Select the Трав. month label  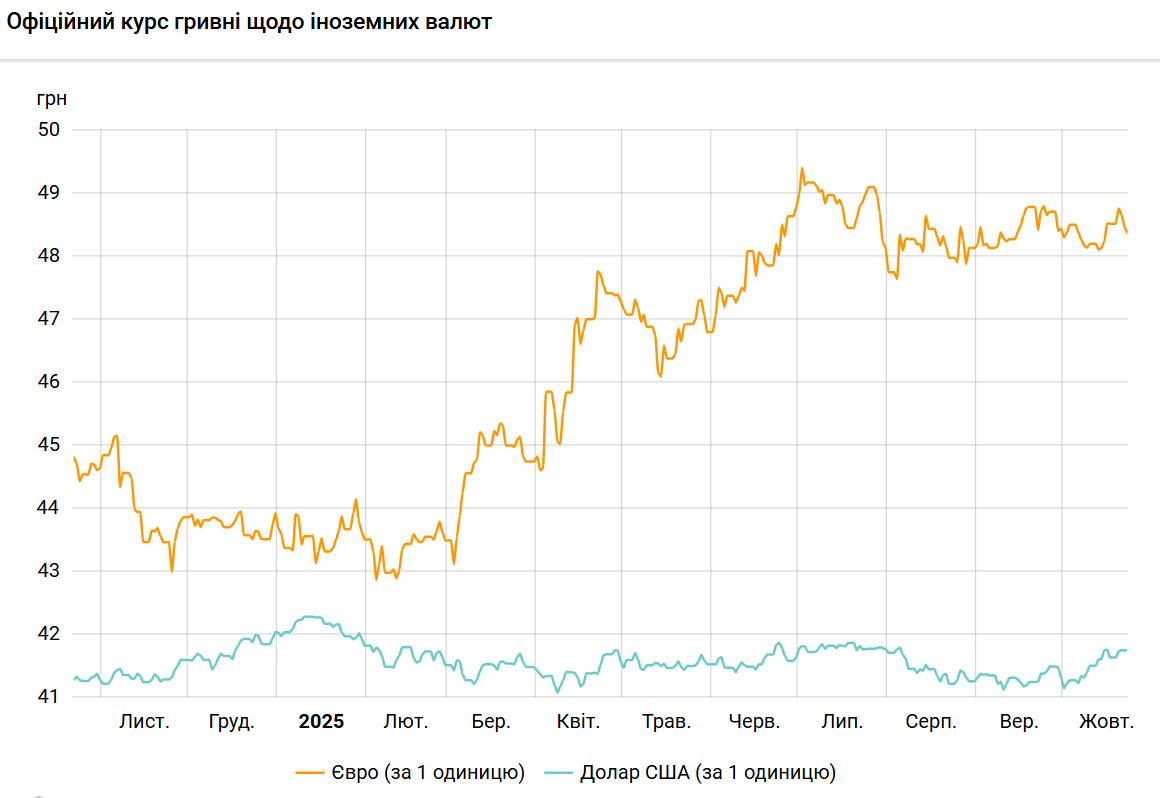[665, 722]
